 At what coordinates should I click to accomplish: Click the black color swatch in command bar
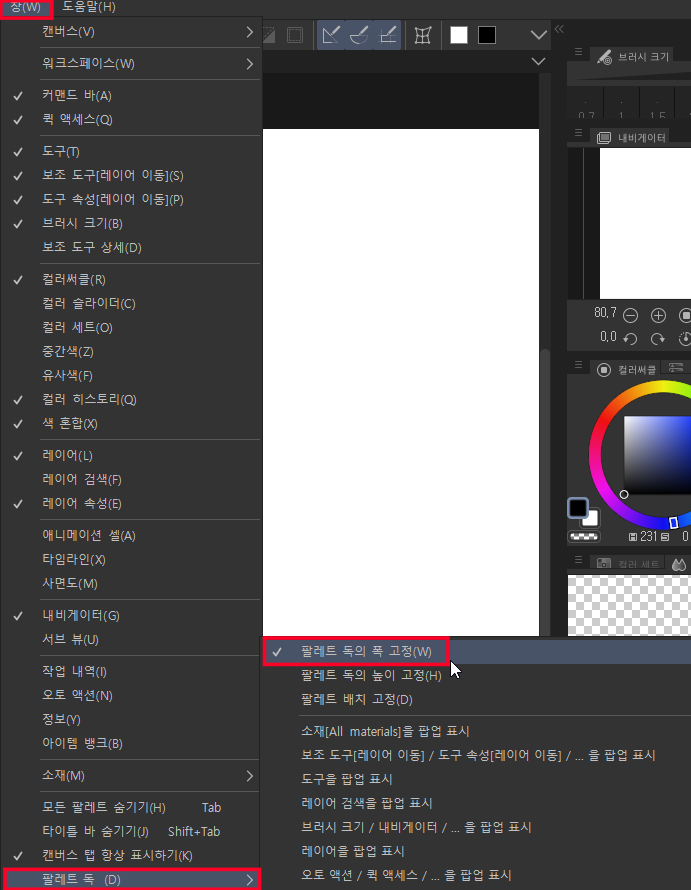[x=487, y=35]
